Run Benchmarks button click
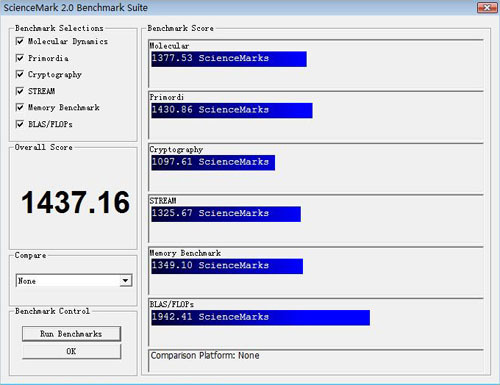 pos(71,334)
